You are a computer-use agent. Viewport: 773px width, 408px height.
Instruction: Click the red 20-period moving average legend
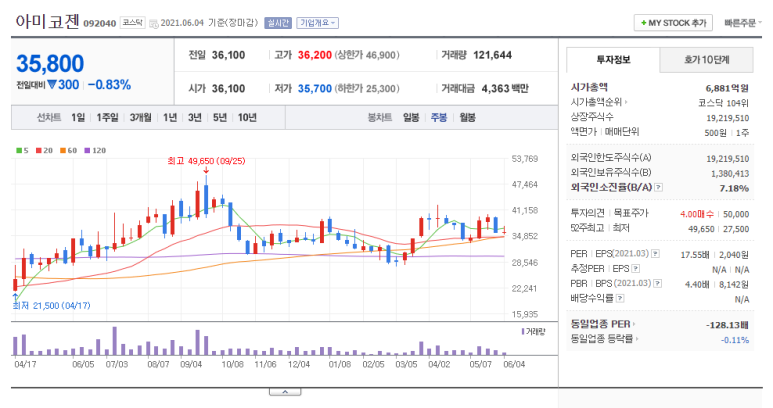pyautogui.click(x=44, y=150)
